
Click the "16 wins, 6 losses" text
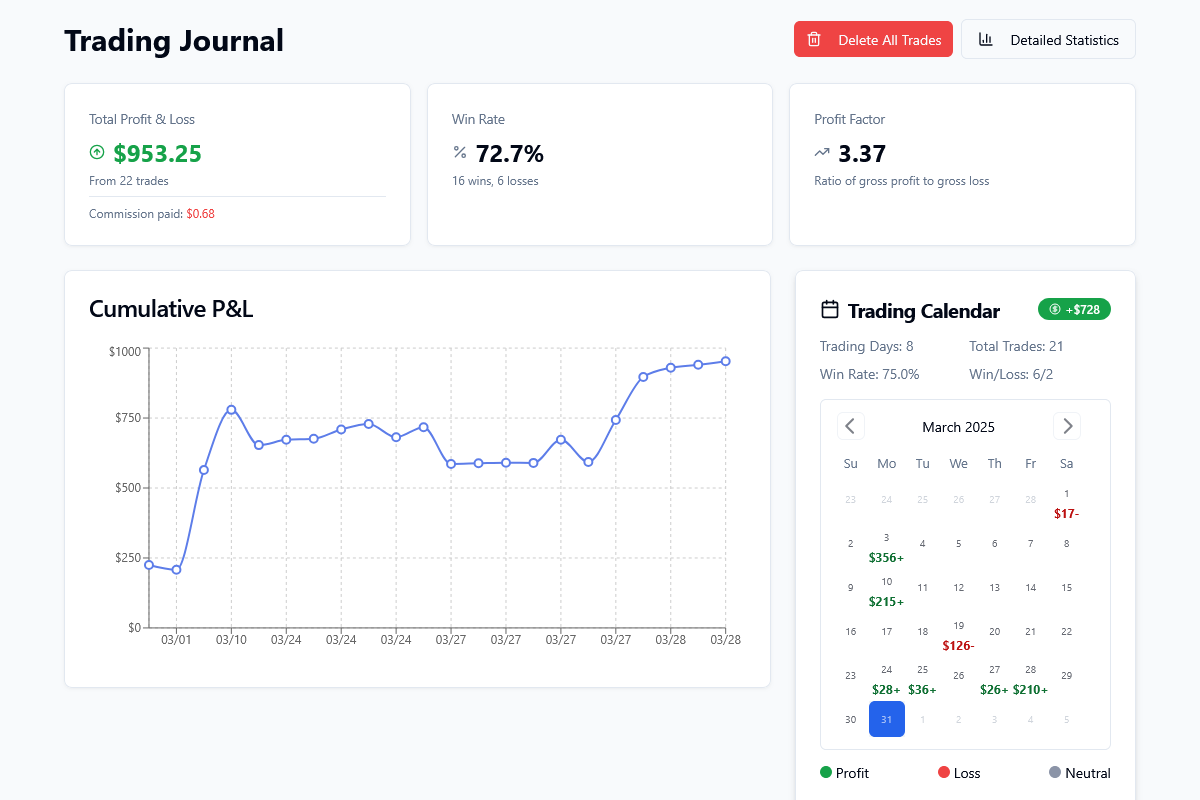click(495, 181)
